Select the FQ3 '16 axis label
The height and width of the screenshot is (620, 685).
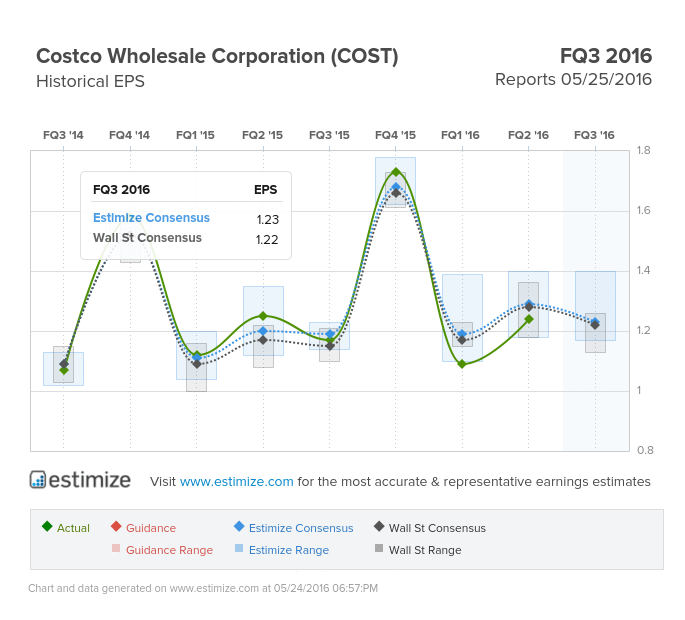pos(595,135)
